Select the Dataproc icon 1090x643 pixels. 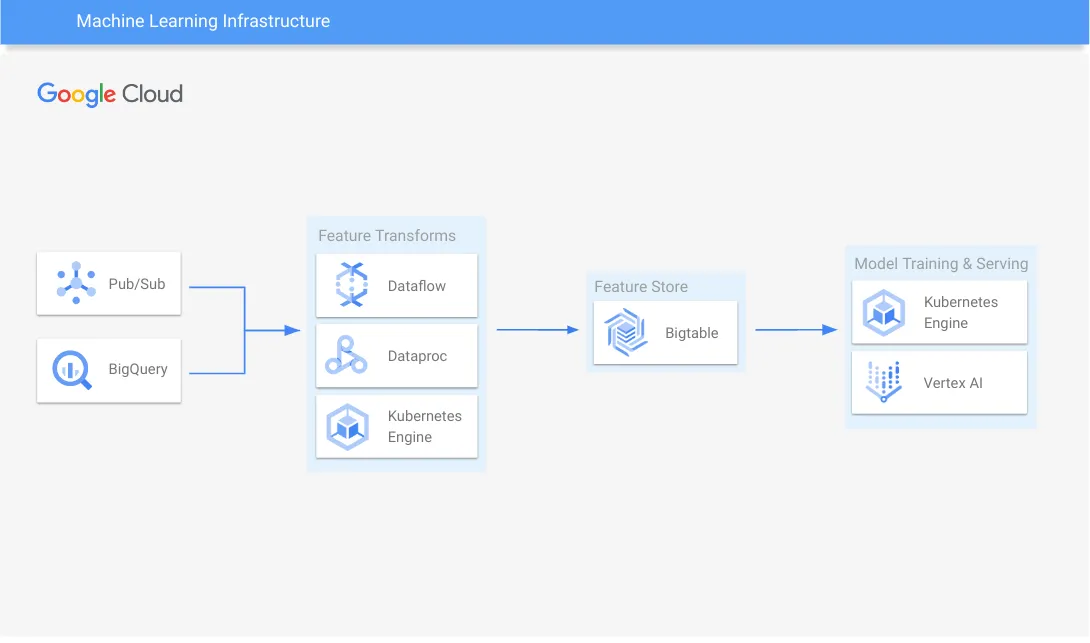tap(346, 355)
